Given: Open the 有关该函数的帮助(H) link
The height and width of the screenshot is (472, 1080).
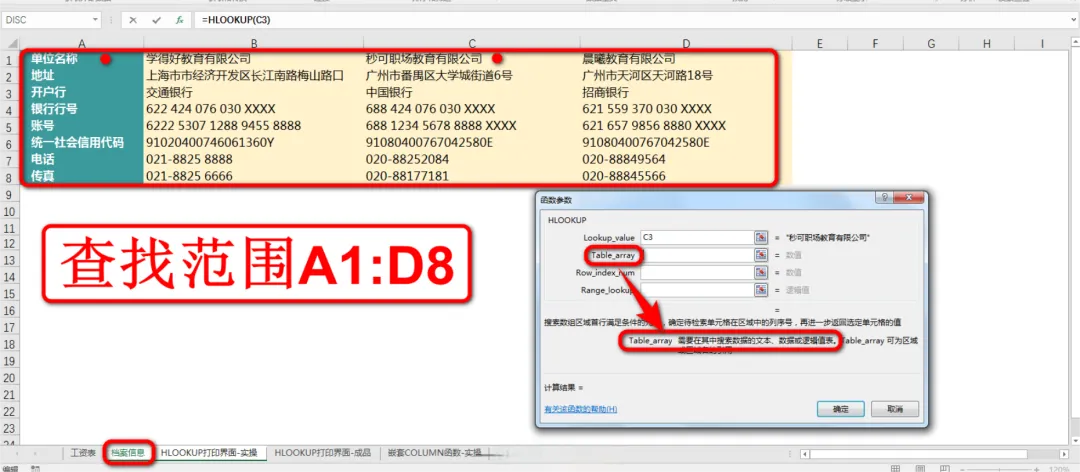Looking at the screenshot, I should pyautogui.click(x=581, y=409).
